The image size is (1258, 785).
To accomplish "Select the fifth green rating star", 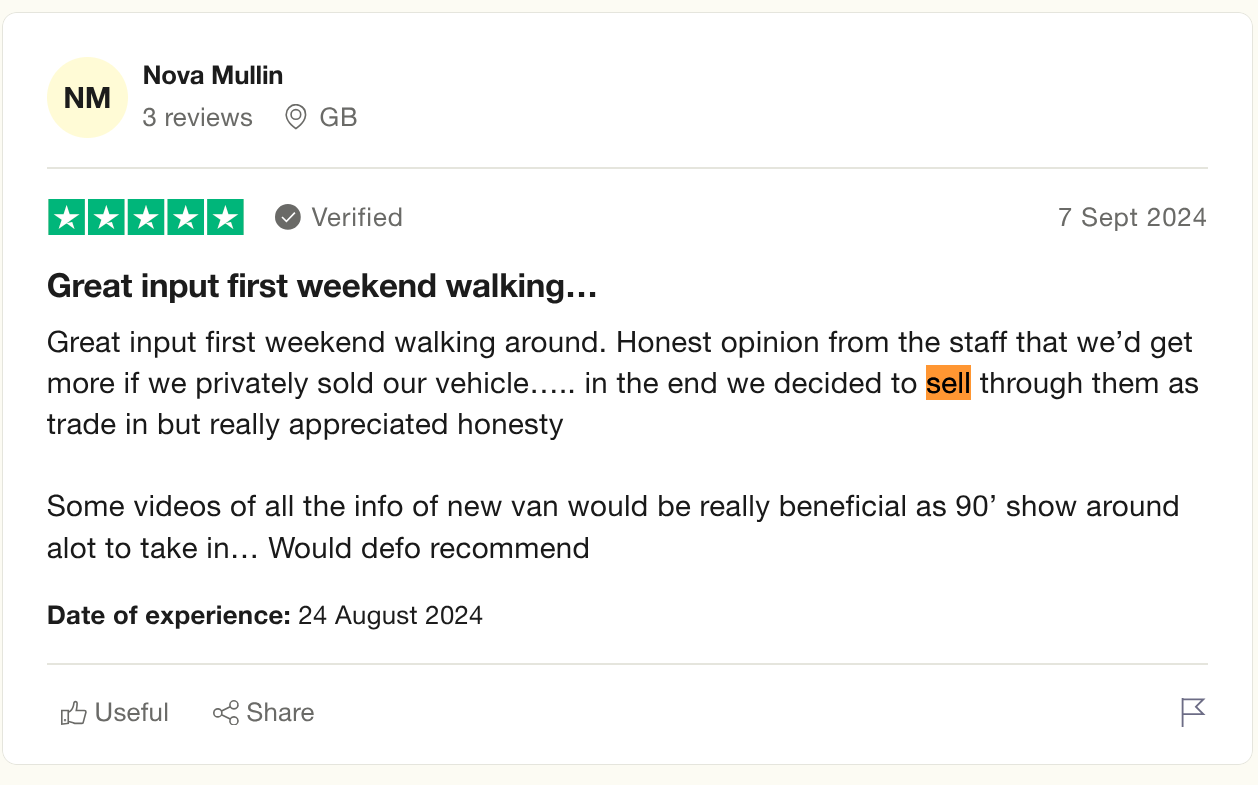I will coord(224,217).
